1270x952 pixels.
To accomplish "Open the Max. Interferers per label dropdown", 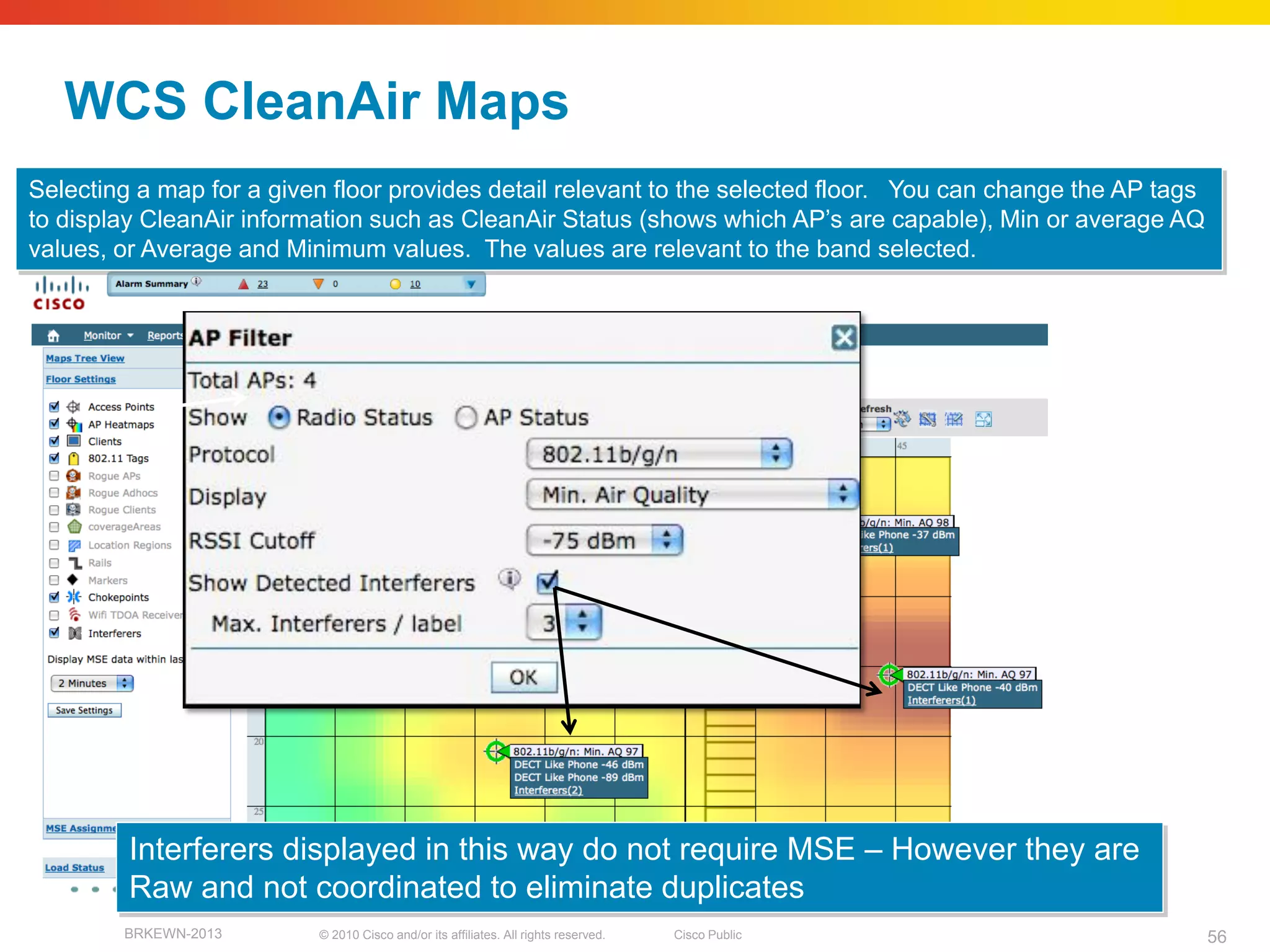I will (x=563, y=622).
